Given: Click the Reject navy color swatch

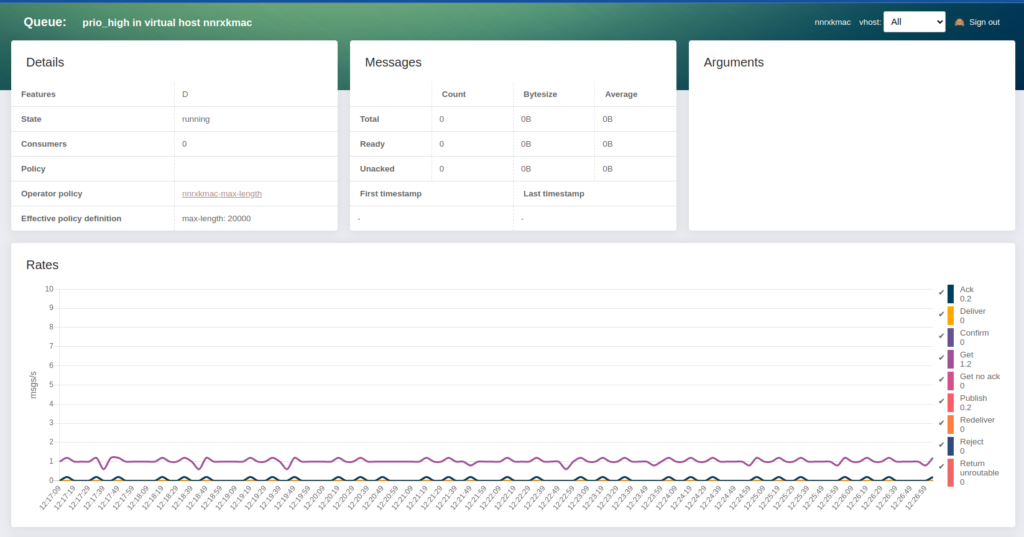Looking at the screenshot, I should 950,446.
